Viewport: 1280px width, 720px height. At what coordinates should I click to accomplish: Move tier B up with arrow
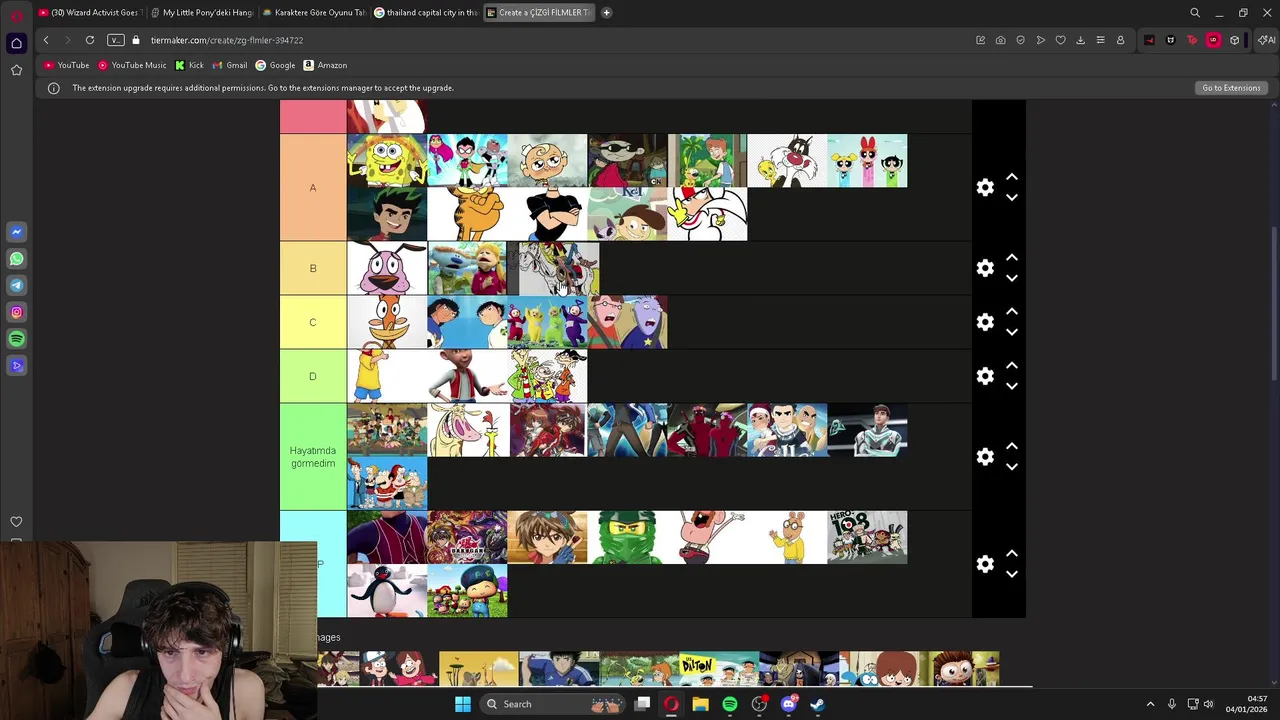tap(1011, 258)
